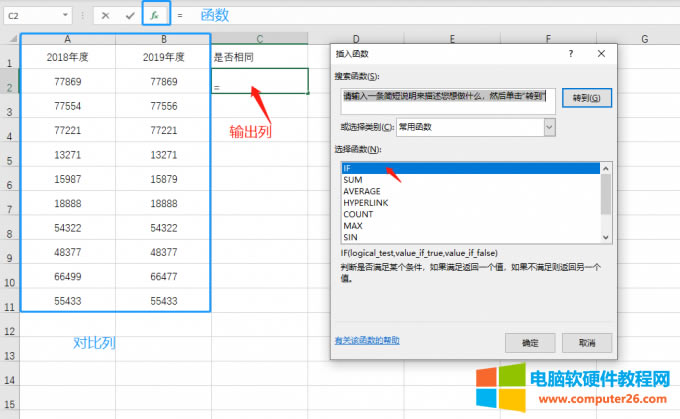Screen dimensions: 680x419
Task: Click the fx insert function icon
Action: click(x=154, y=16)
